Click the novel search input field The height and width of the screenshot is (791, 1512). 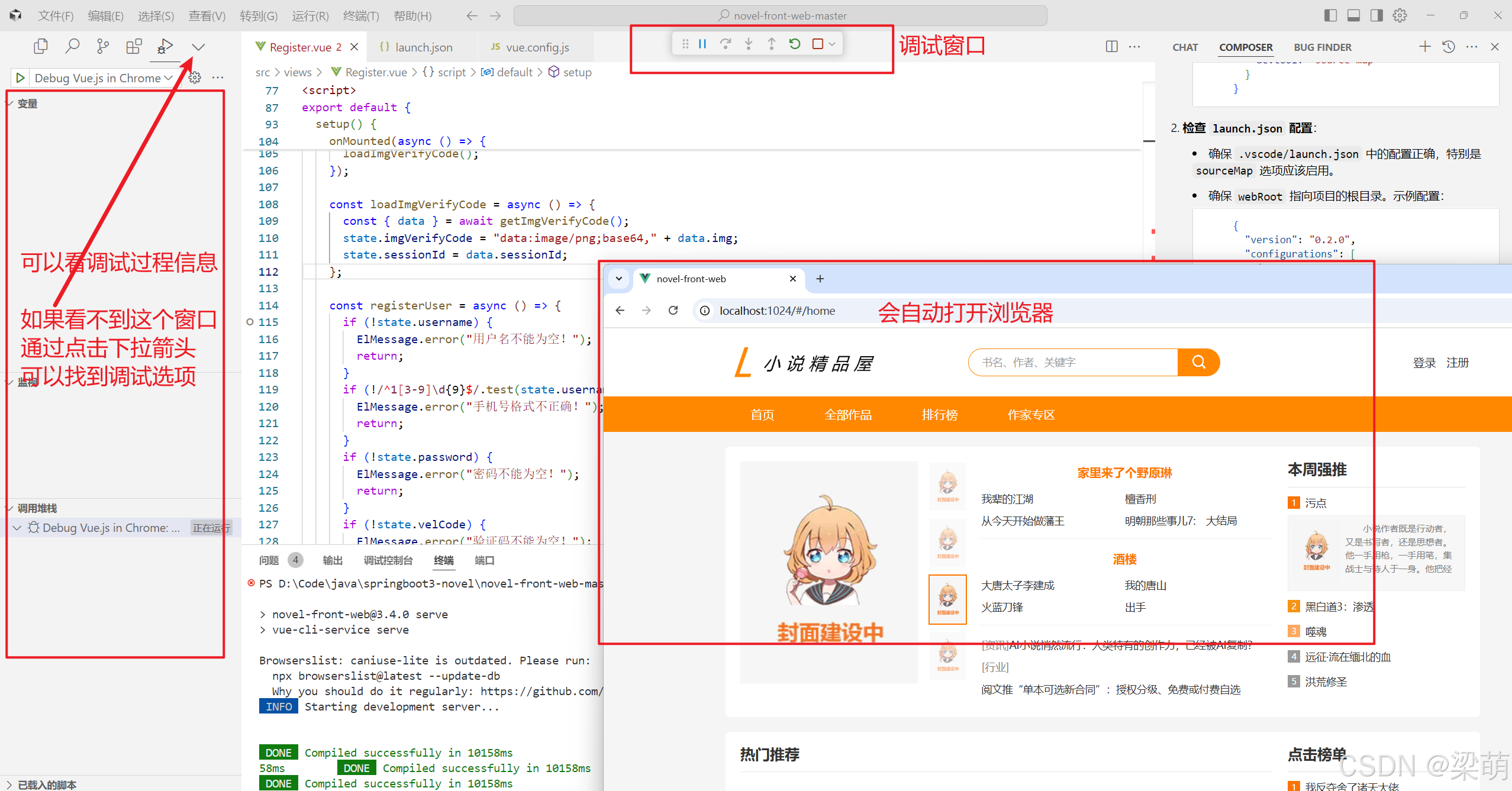[x=1071, y=362]
